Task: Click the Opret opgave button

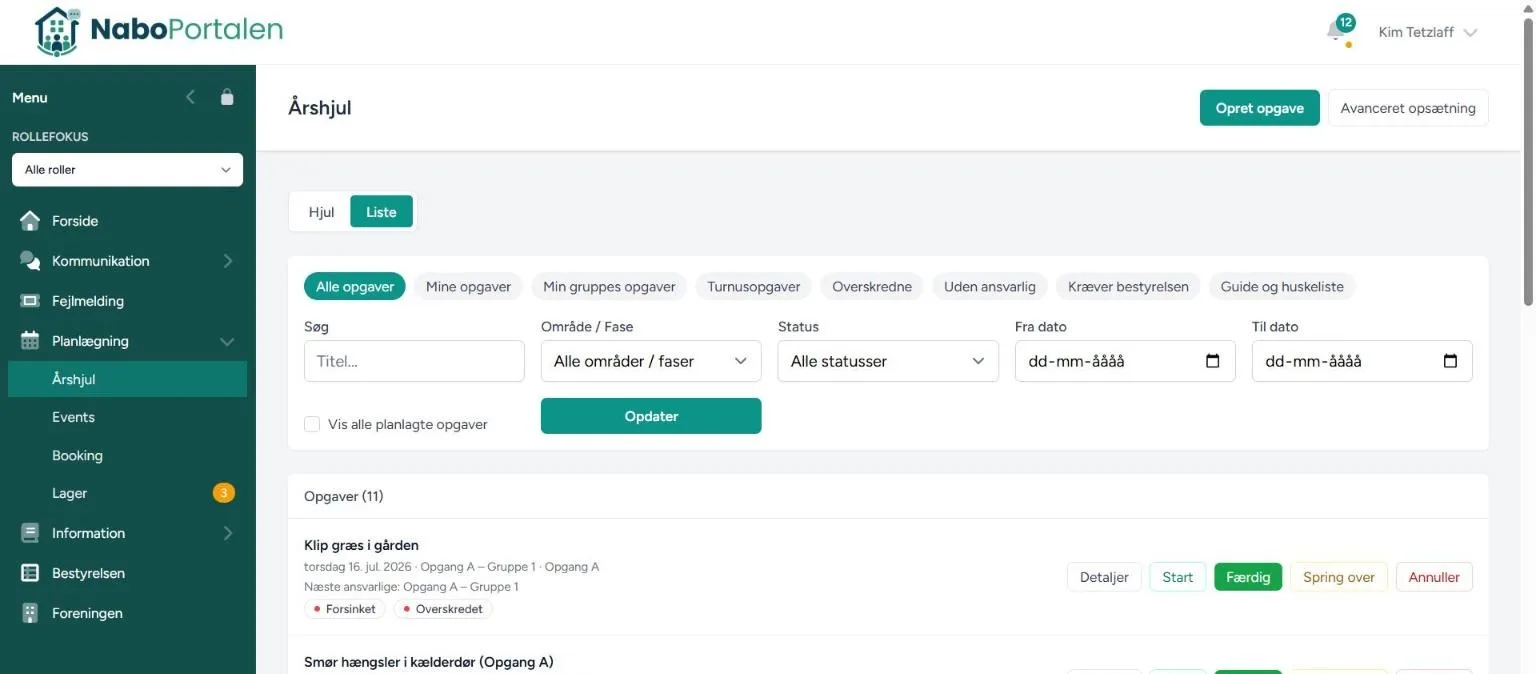Action: 1260,108
